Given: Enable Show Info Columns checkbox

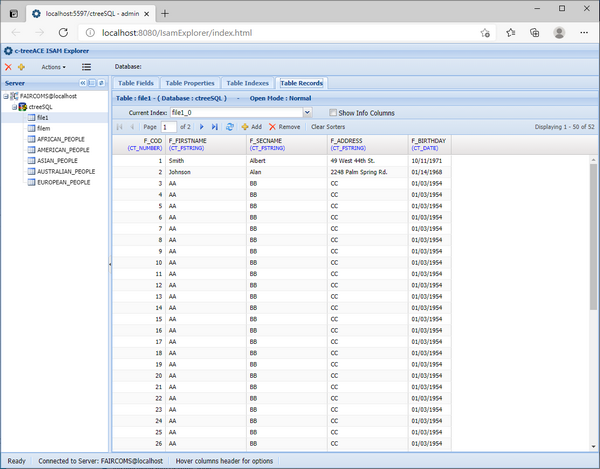Looking at the screenshot, I should (x=334, y=113).
